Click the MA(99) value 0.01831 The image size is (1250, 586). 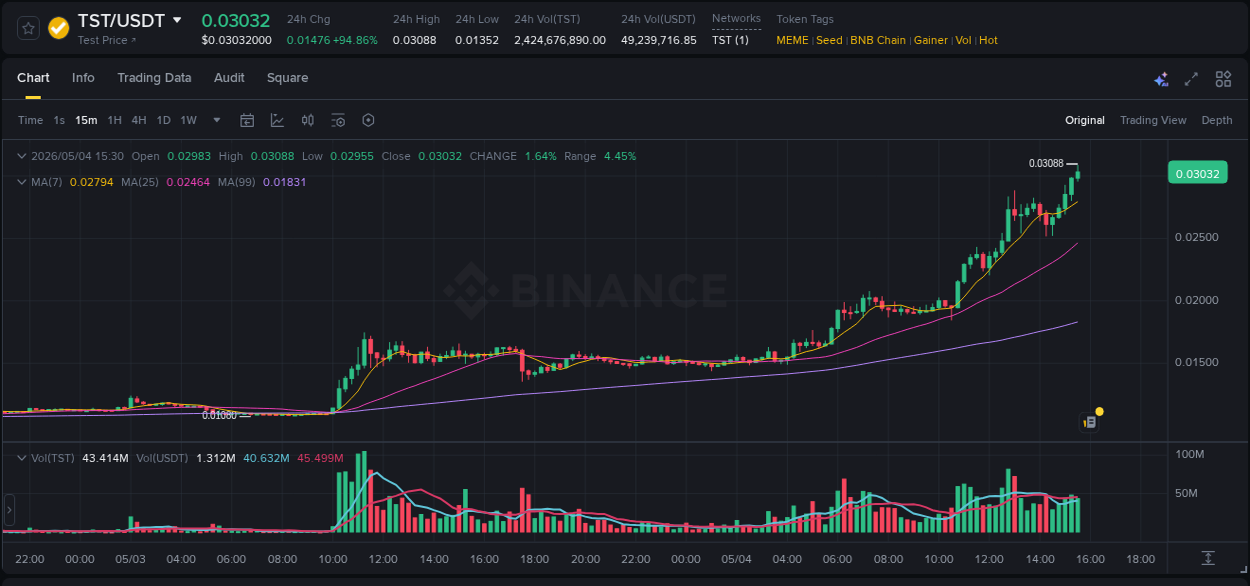[x=284, y=182]
